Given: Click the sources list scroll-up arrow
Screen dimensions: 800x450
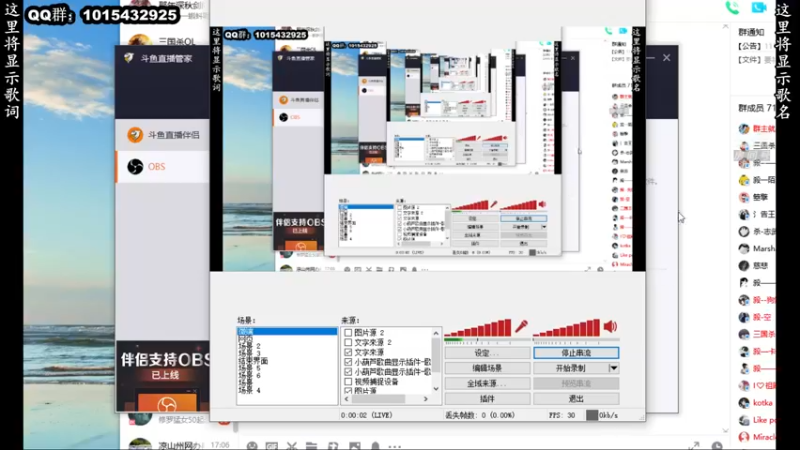Looking at the screenshot, I should [x=436, y=333].
